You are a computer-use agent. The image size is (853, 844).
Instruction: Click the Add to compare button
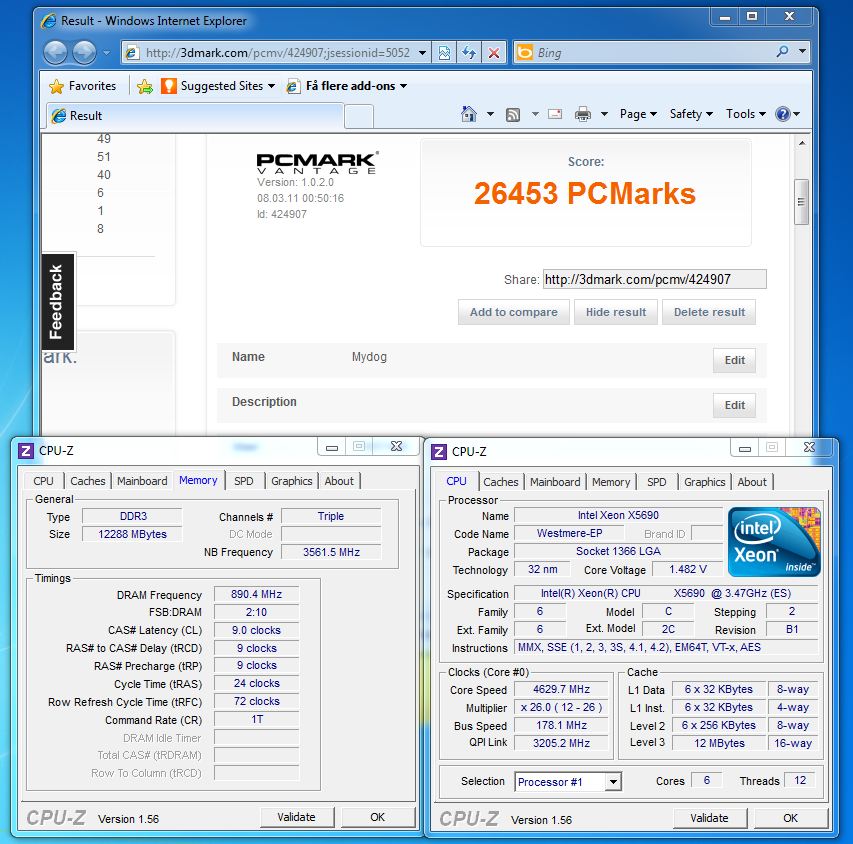[514, 312]
